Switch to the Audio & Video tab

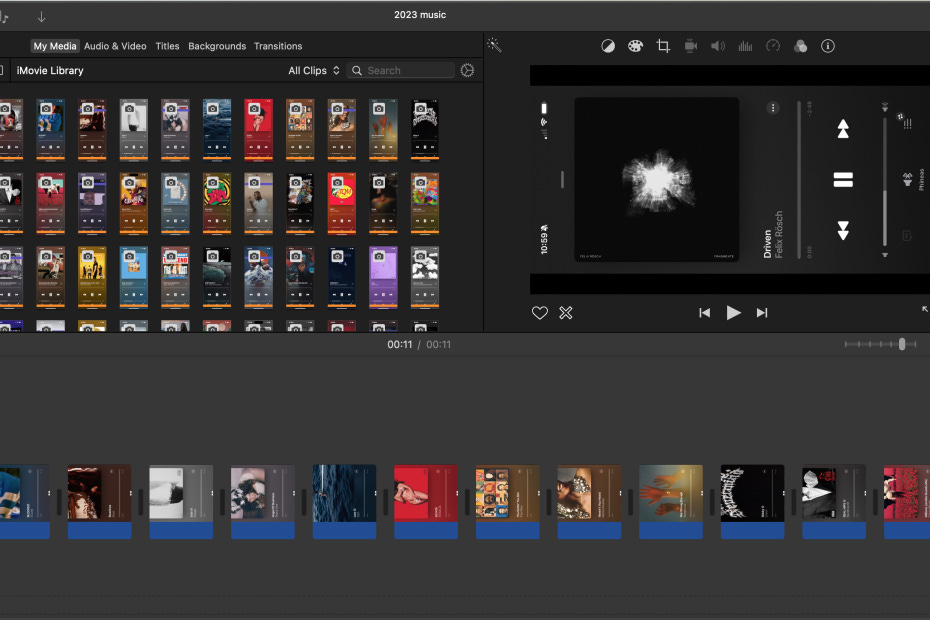115,46
